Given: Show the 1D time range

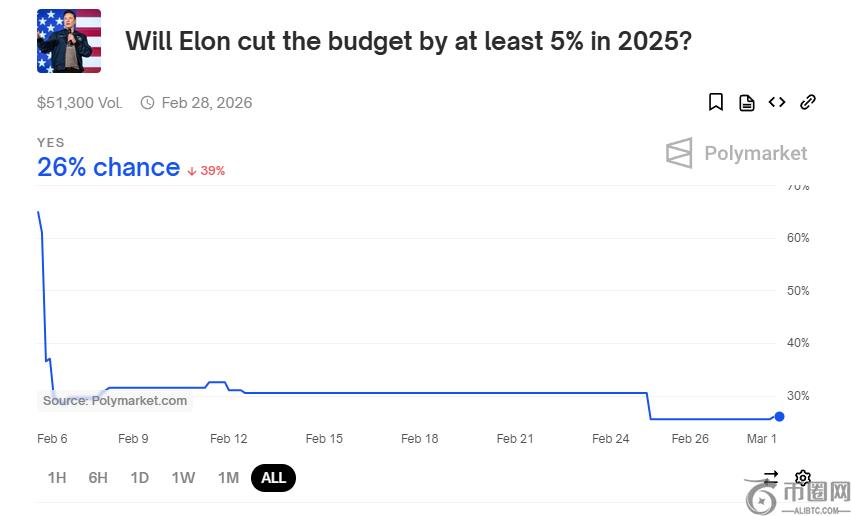Looking at the screenshot, I should (140, 478).
